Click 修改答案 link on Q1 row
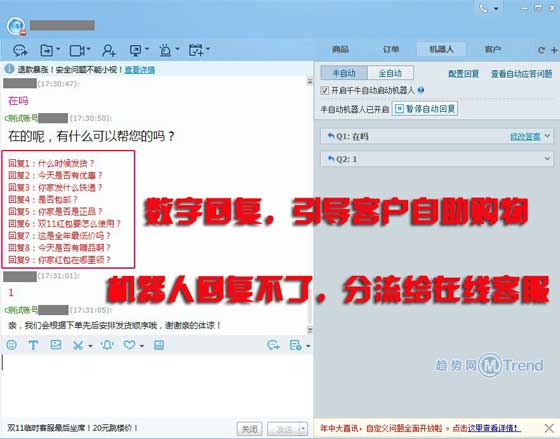 pyautogui.click(x=525, y=136)
